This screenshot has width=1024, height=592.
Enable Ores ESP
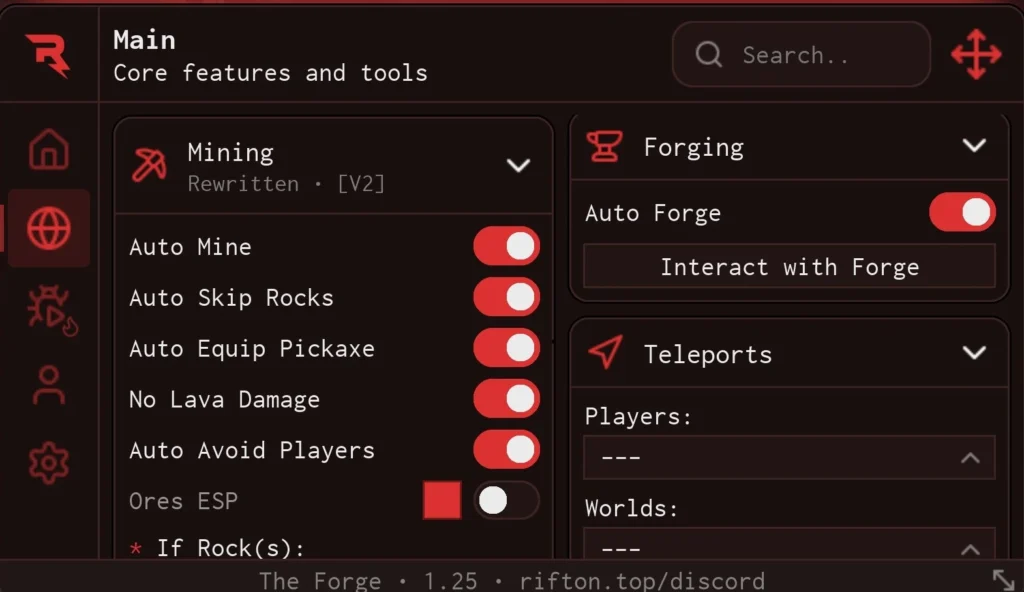pyautogui.click(x=507, y=501)
